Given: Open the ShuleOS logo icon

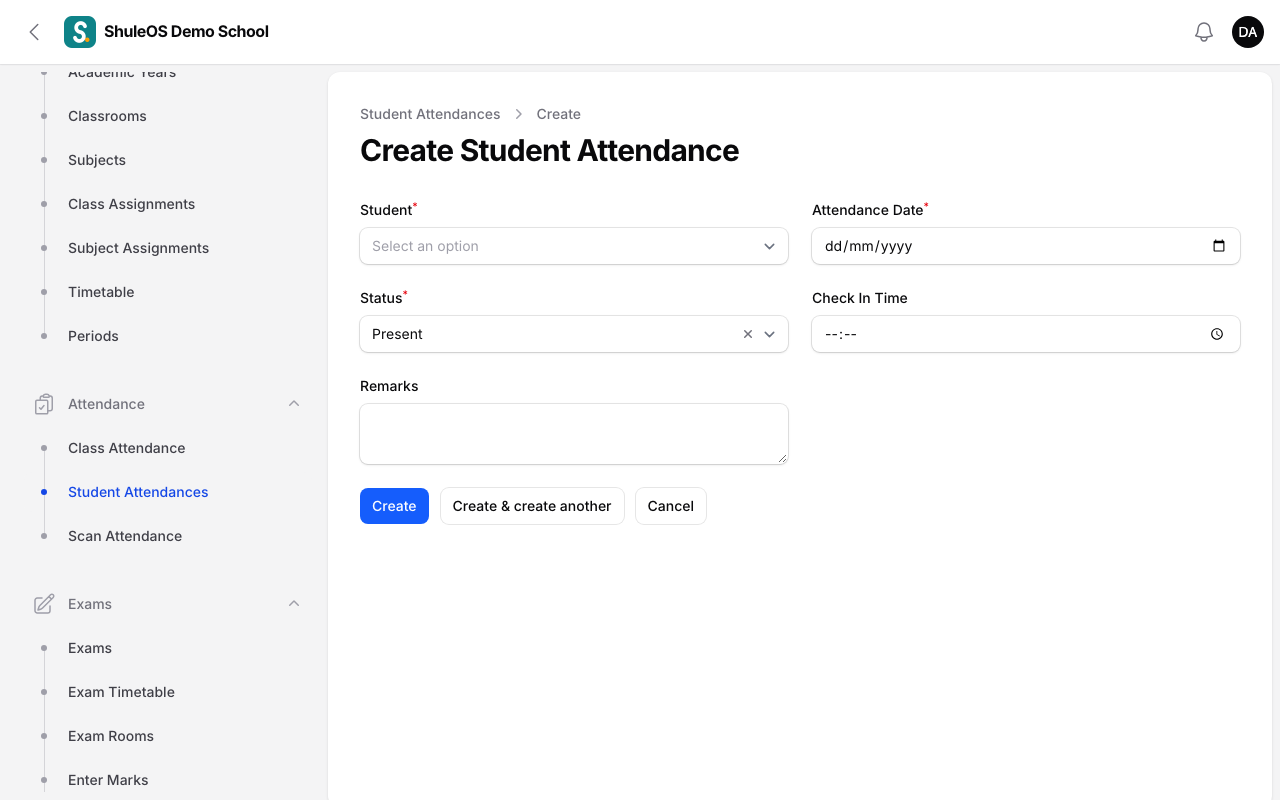Looking at the screenshot, I should [x=80, y=32].
